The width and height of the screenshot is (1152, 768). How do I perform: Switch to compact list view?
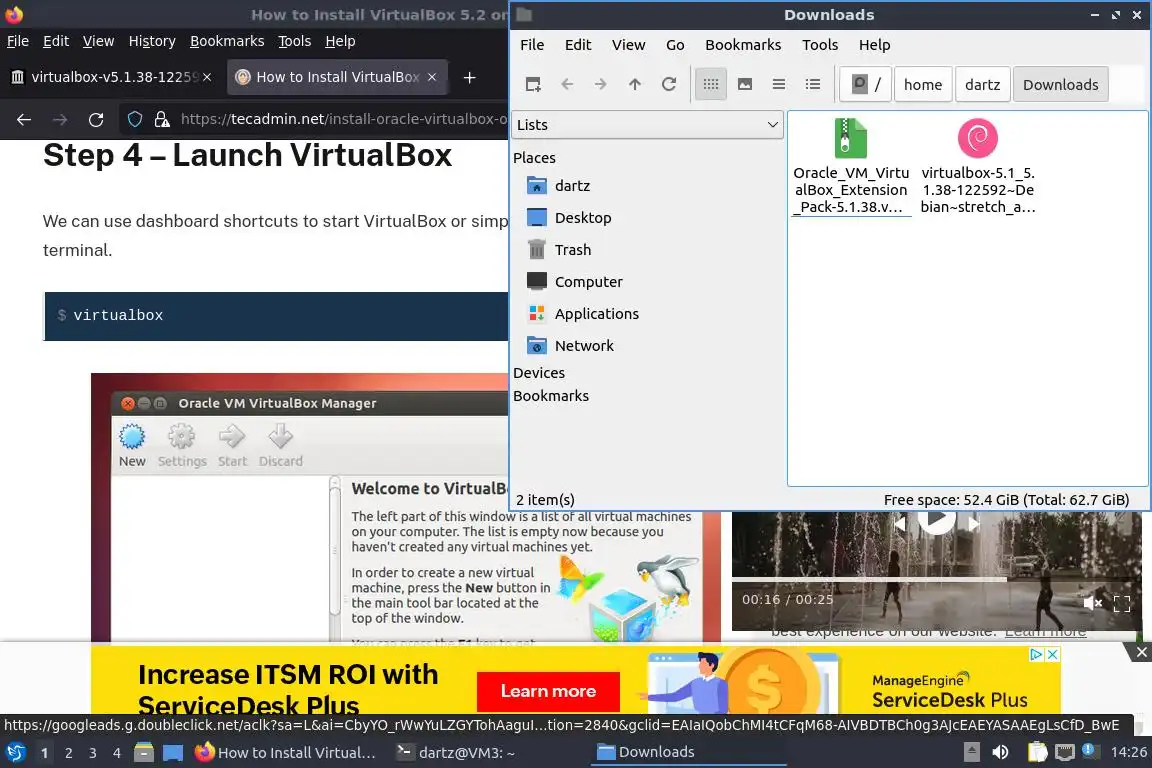click(x=779, y=85)
